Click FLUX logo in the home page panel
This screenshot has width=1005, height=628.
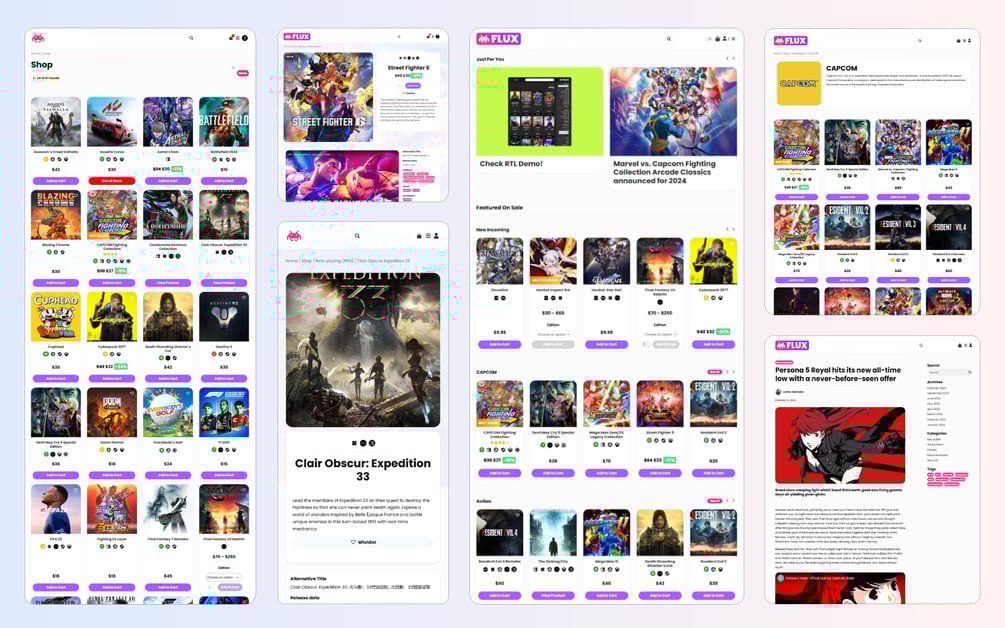(498, 38)
